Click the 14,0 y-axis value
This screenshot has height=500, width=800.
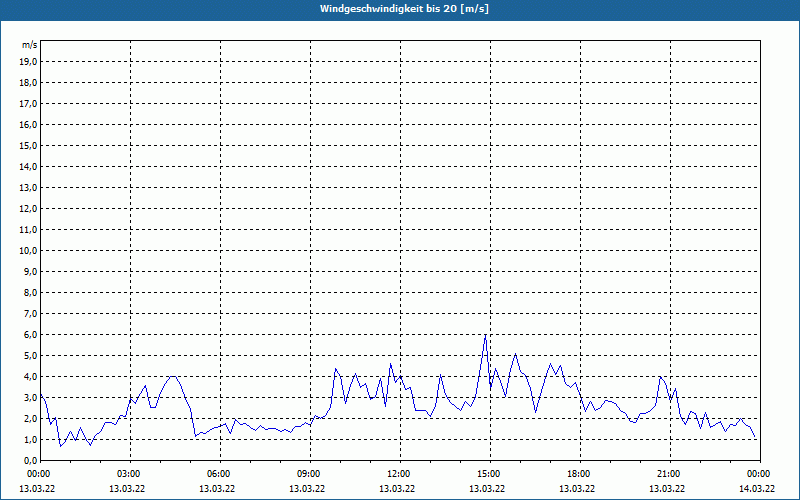[29, 166]
